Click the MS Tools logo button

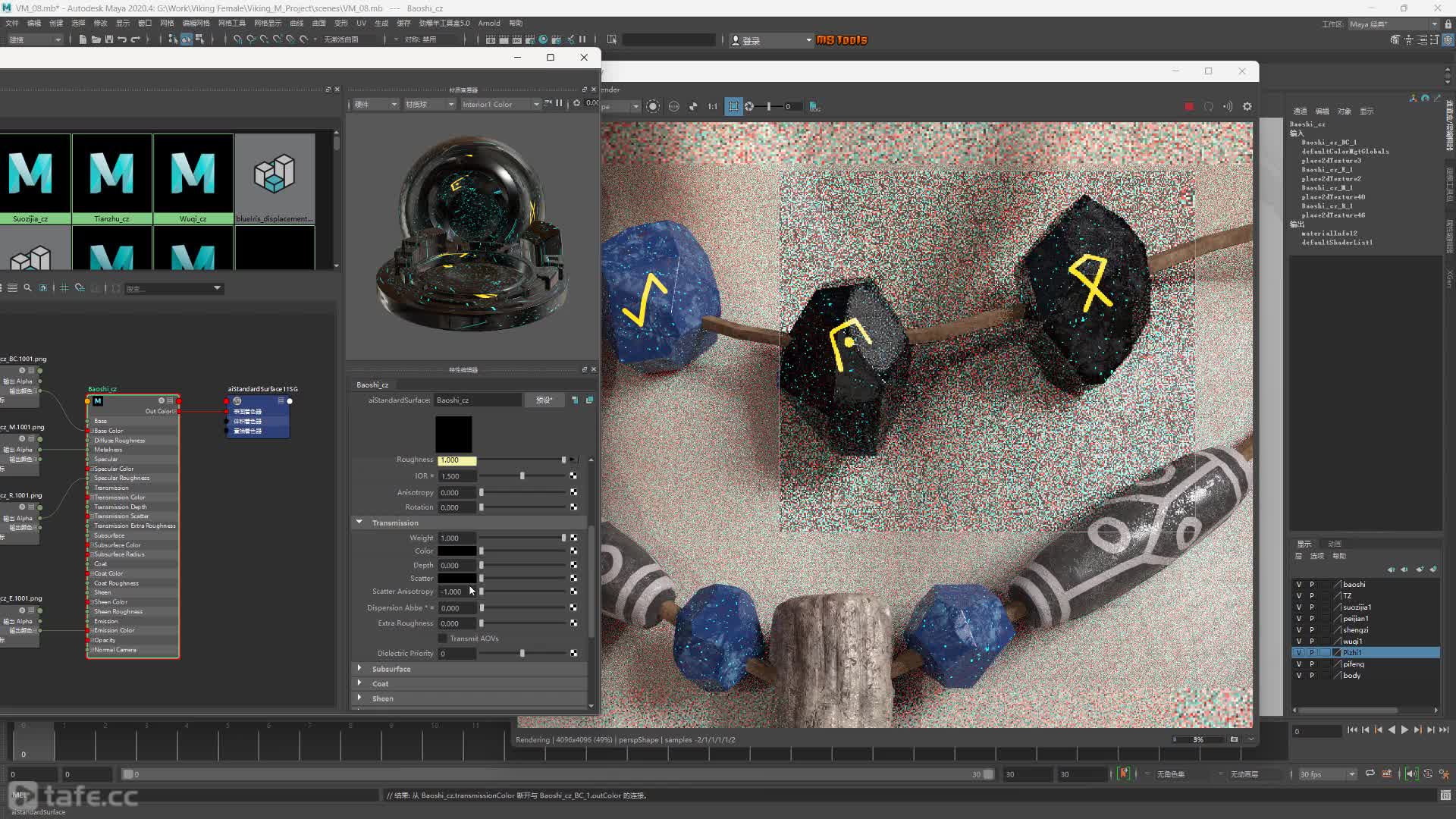tap(842, 40)
